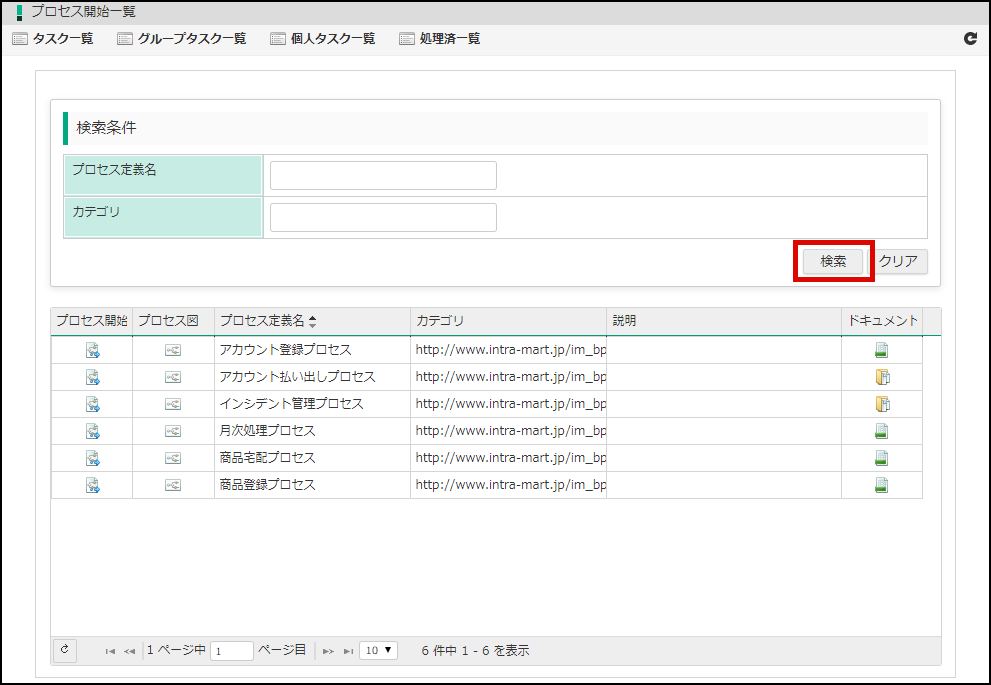The height and width of the screenshot is (685, 991).
Task: Open the タスク一覧 menu item
Action: (x=53, y=39)
